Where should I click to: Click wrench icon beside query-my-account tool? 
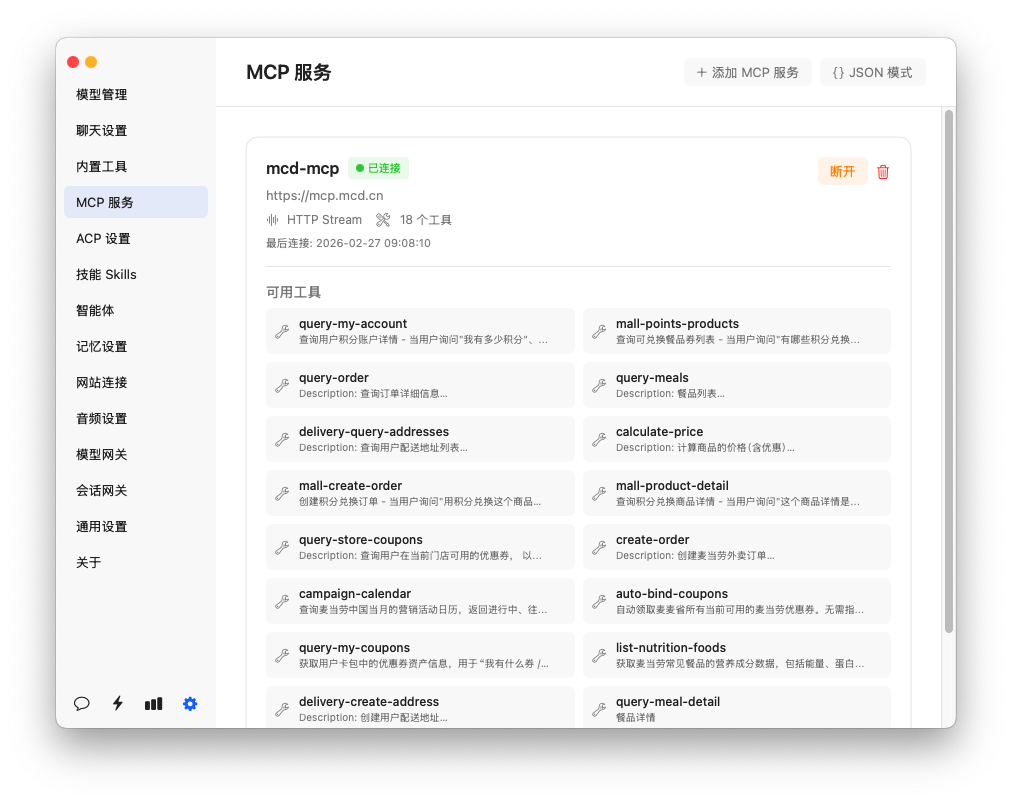282,332
